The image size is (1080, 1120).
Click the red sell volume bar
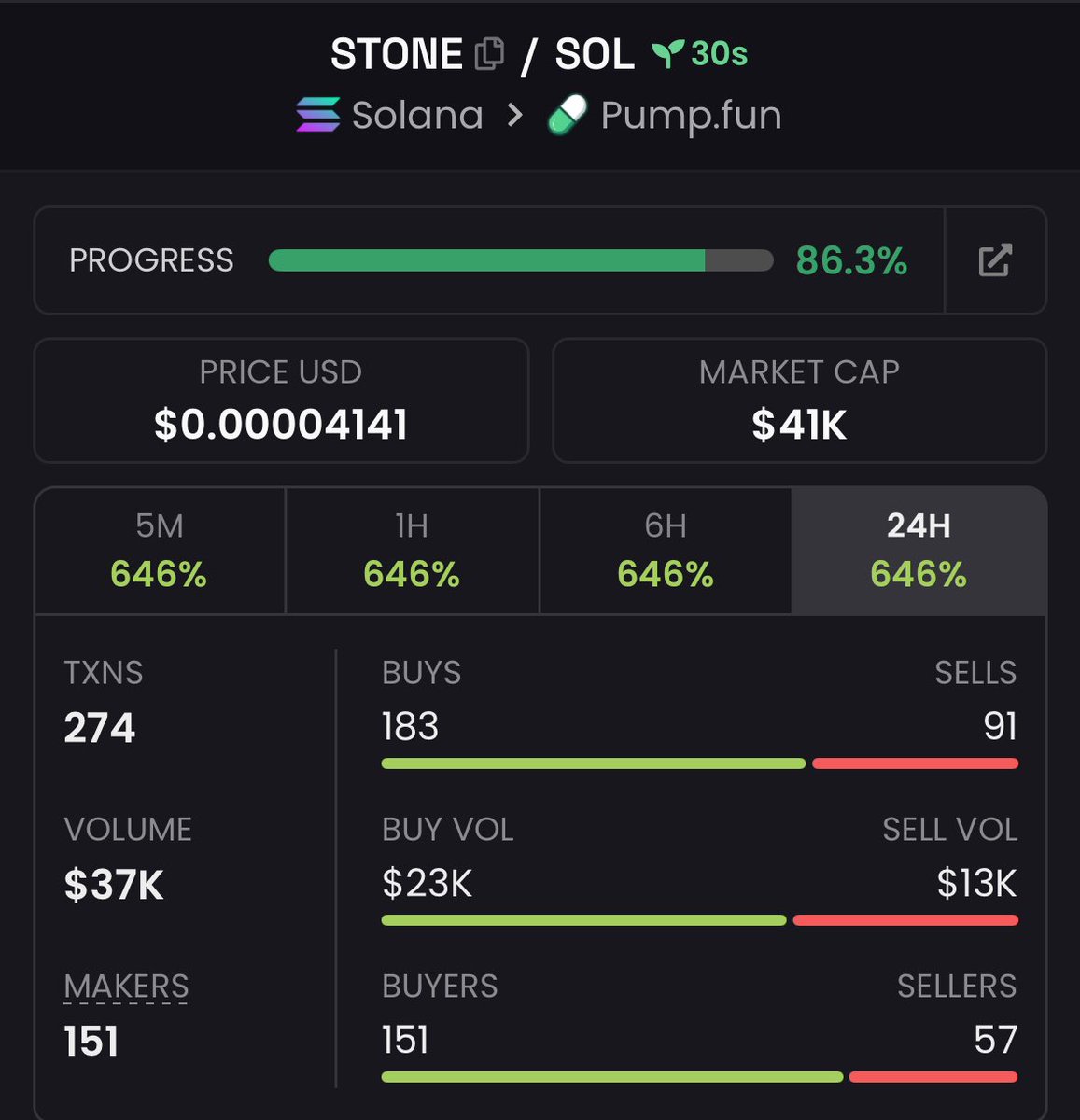click(905, 920)
